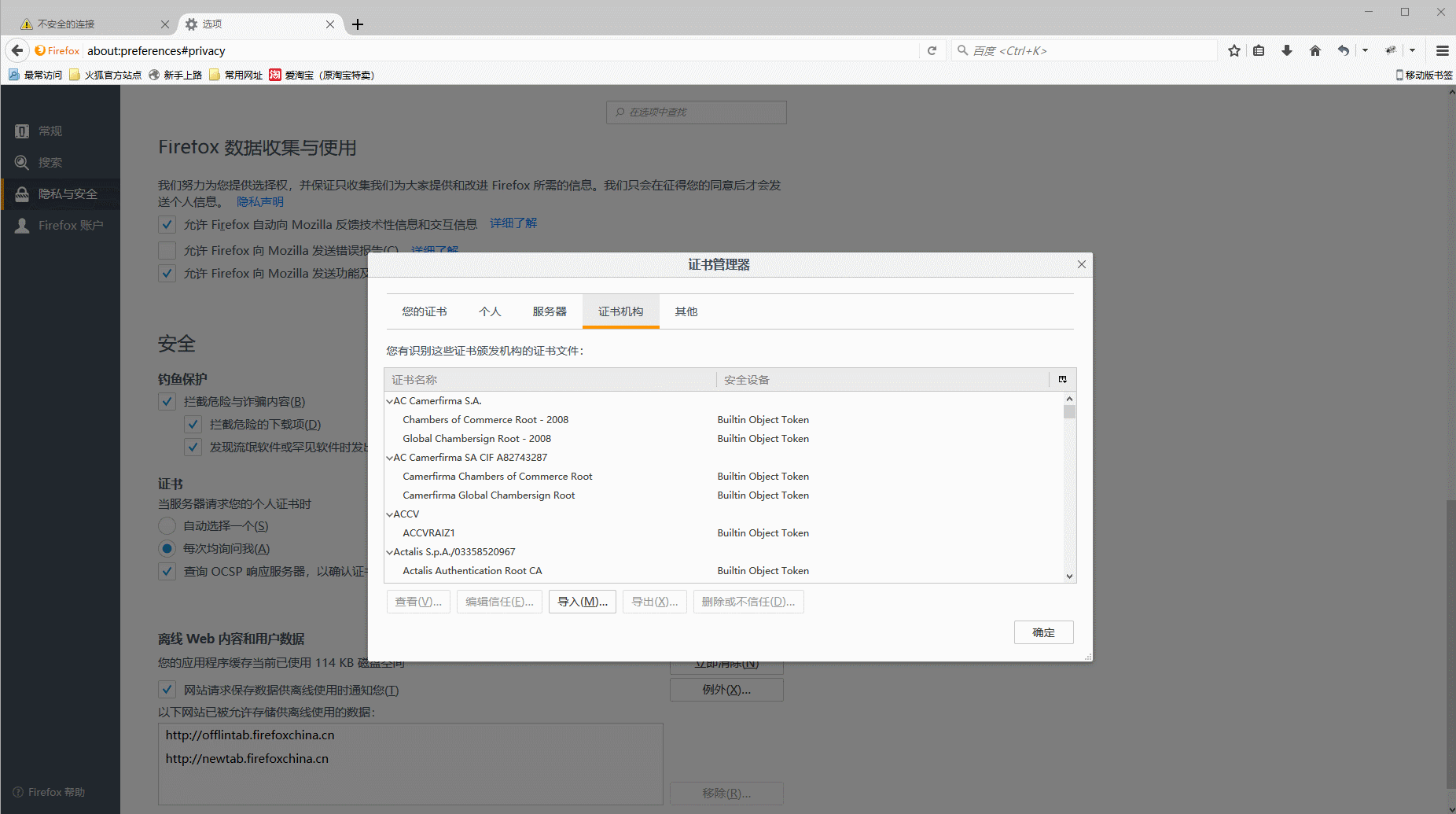This screenshot has width=1456, height=814.
Task: Click the screenshot tool toolbar icon
Action: coord(1391,50)
